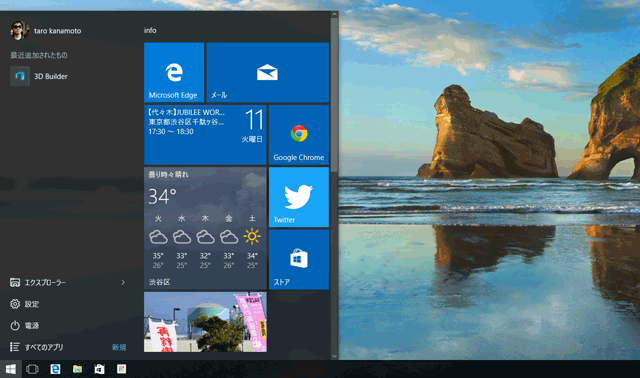Open the Microsoft Edge tile

click(x=174, y=72)
